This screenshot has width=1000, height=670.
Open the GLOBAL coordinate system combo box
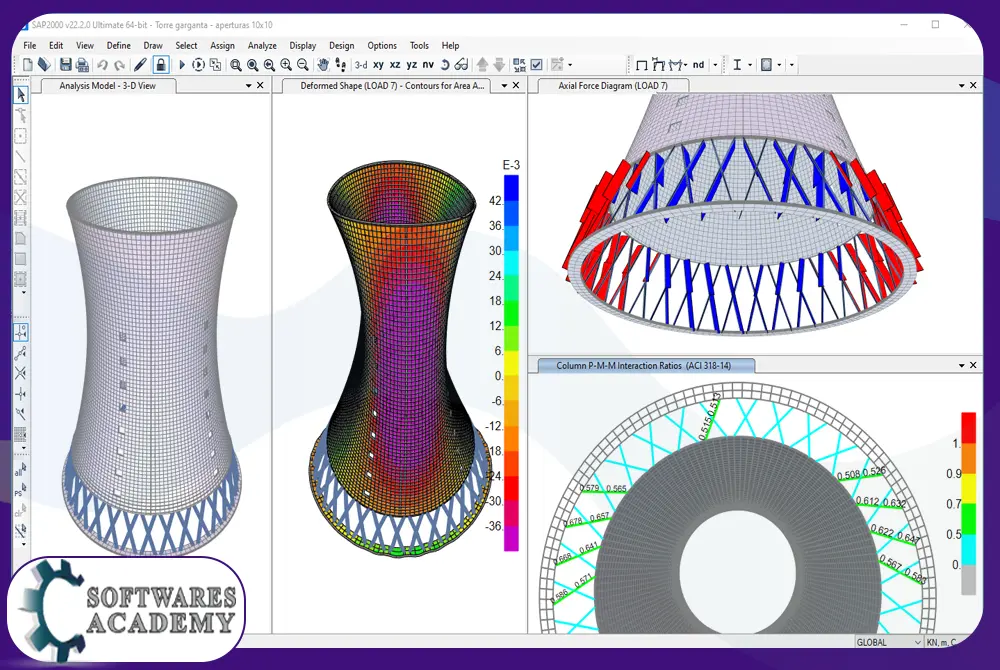click(889, 642)
